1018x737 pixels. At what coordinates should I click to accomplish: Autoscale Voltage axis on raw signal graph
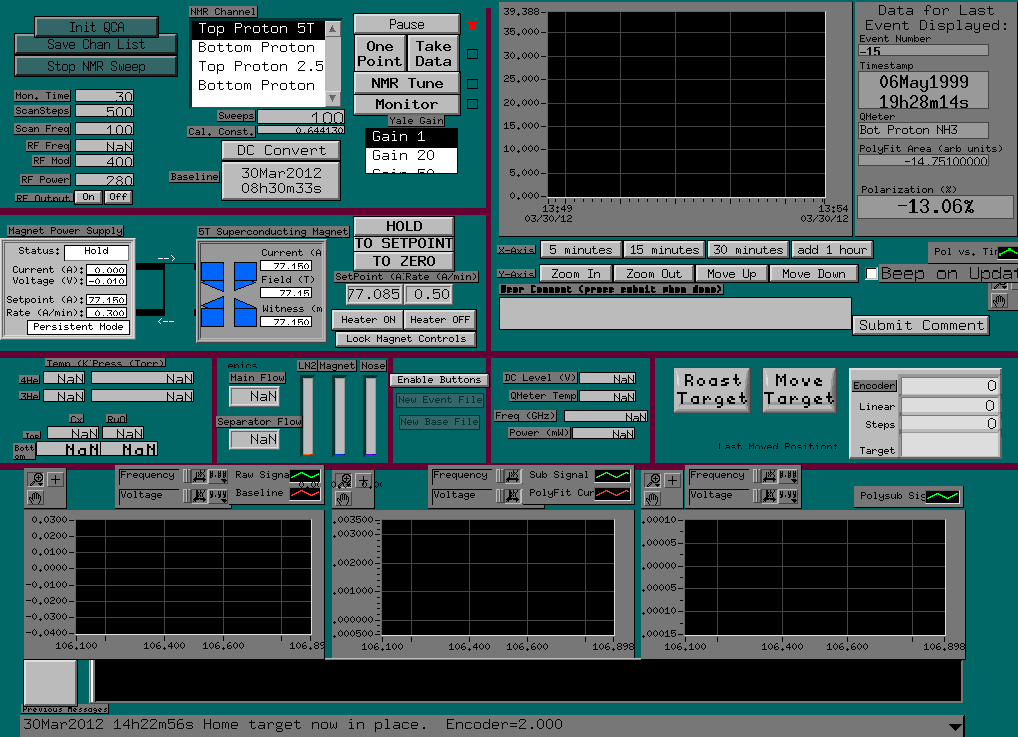(199, 496)
